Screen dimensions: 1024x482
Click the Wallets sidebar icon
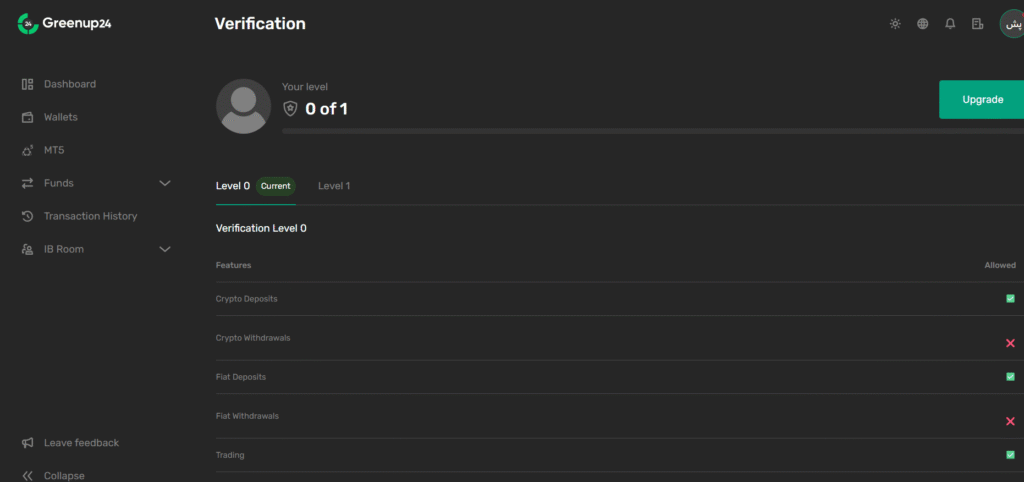27,118
